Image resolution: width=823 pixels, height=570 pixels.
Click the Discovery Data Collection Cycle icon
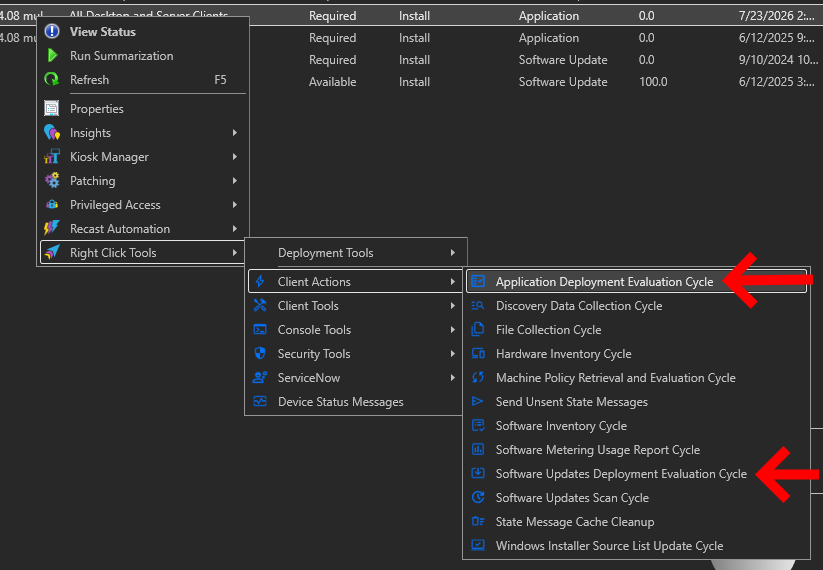(x=478, y=305)
